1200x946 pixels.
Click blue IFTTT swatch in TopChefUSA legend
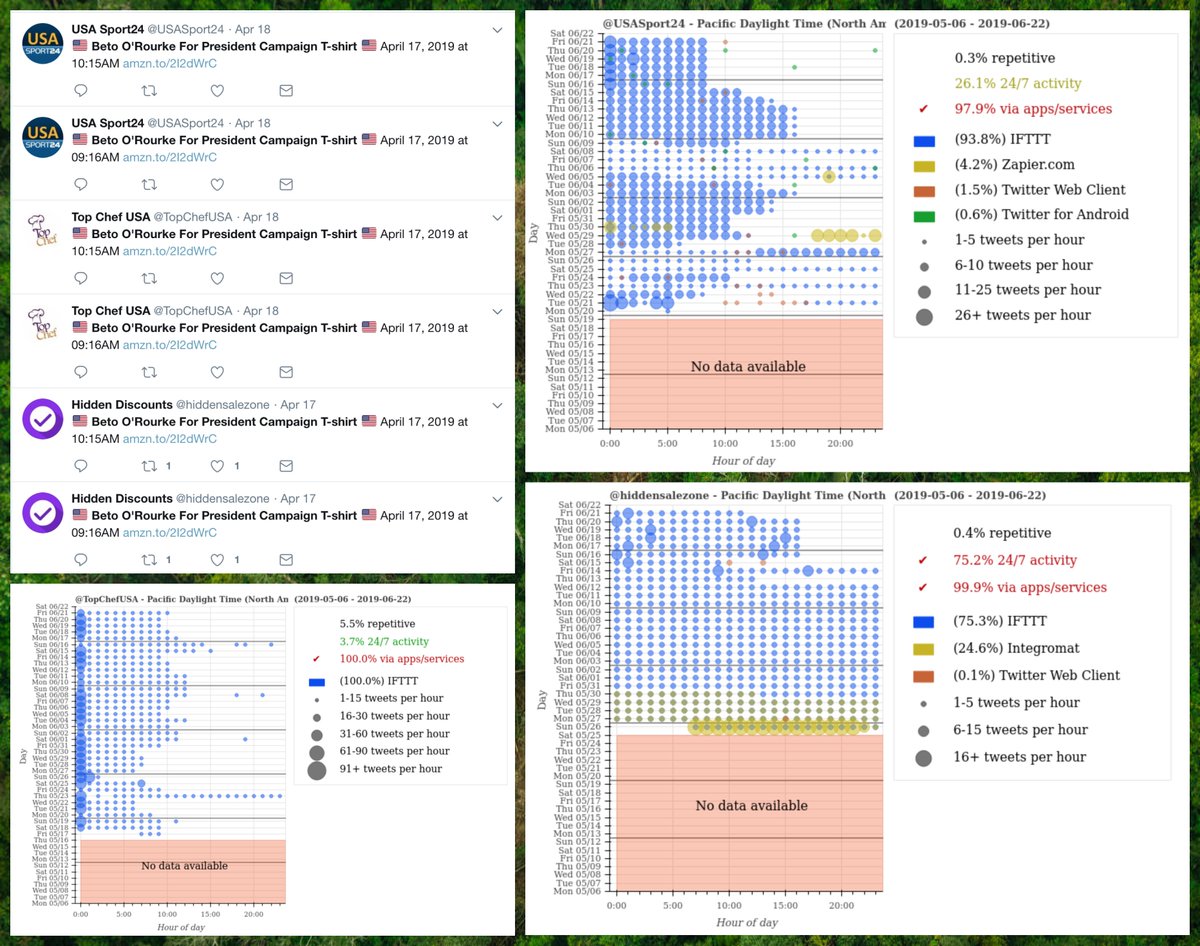pos(319,681)
